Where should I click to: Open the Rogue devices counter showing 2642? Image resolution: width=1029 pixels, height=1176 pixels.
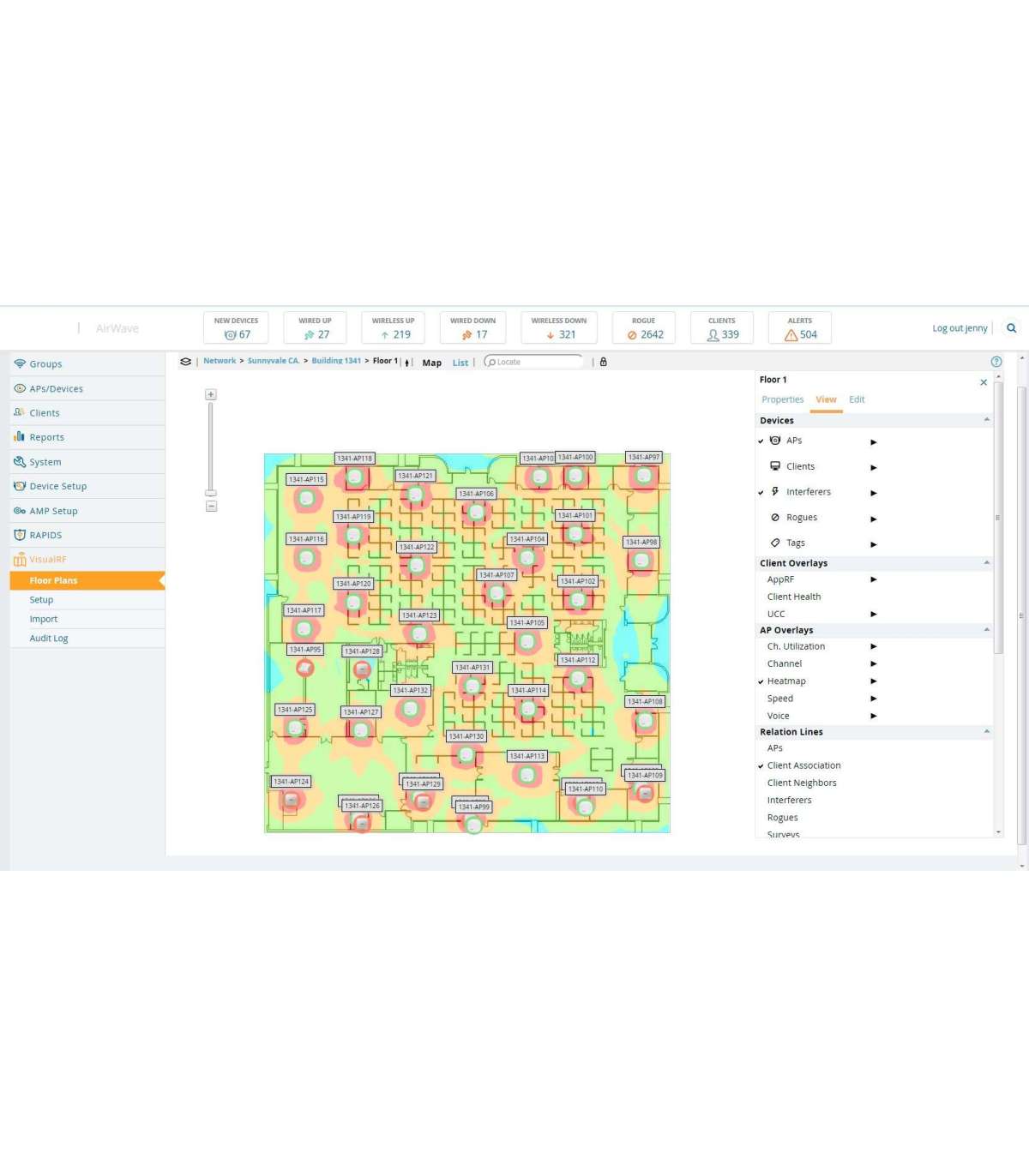[644, 328]
